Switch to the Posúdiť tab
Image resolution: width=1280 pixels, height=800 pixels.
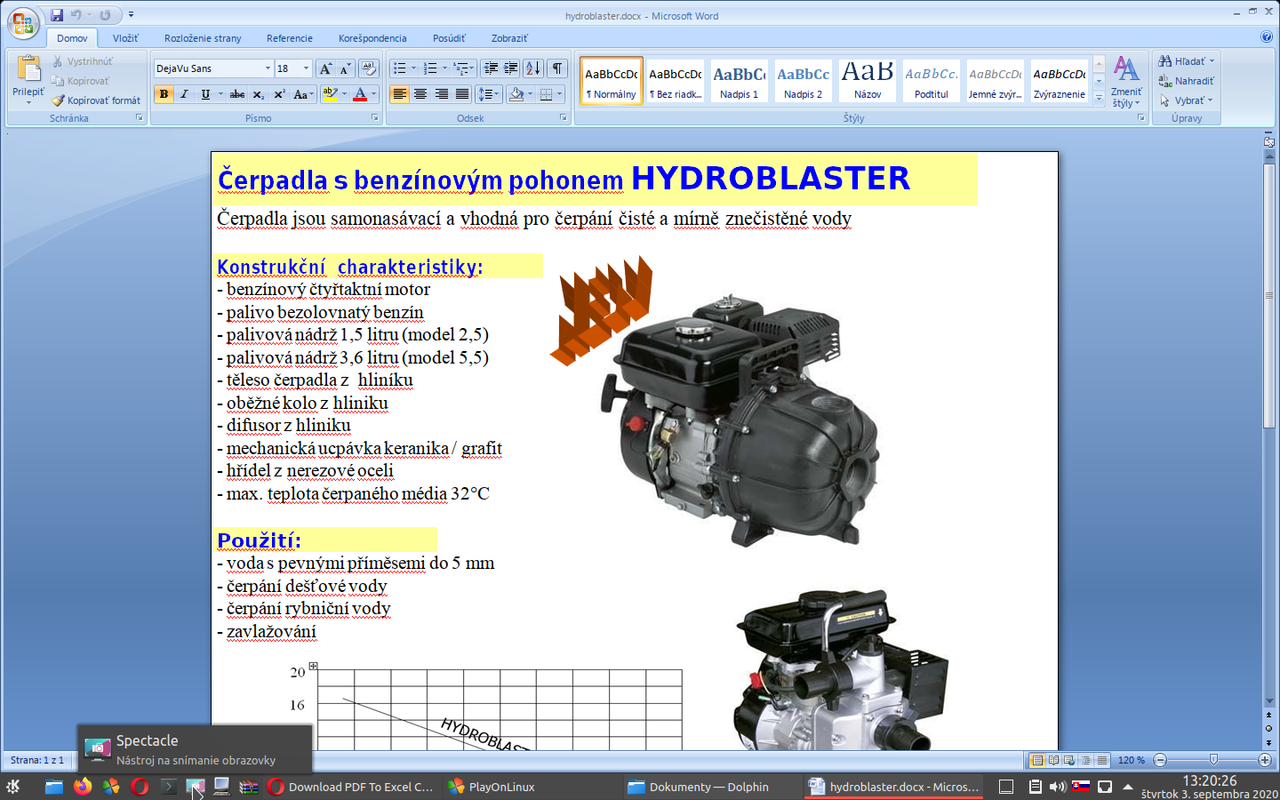point(449,38)
